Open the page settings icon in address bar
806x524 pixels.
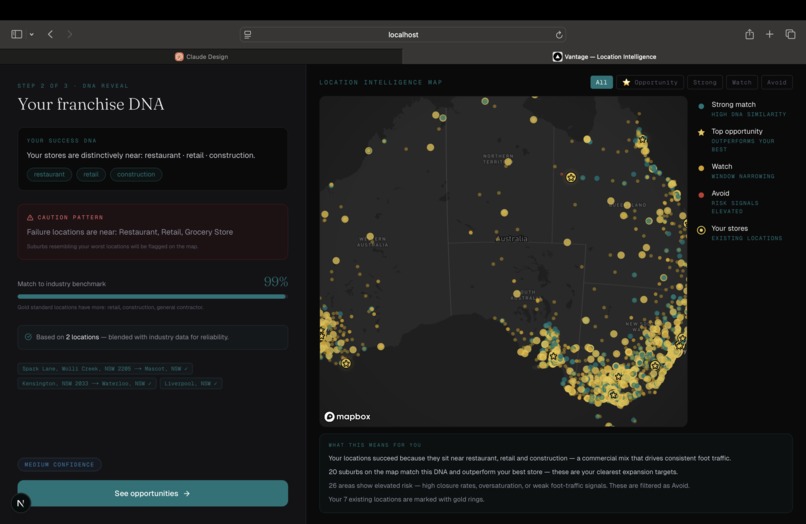coord(248,34)
